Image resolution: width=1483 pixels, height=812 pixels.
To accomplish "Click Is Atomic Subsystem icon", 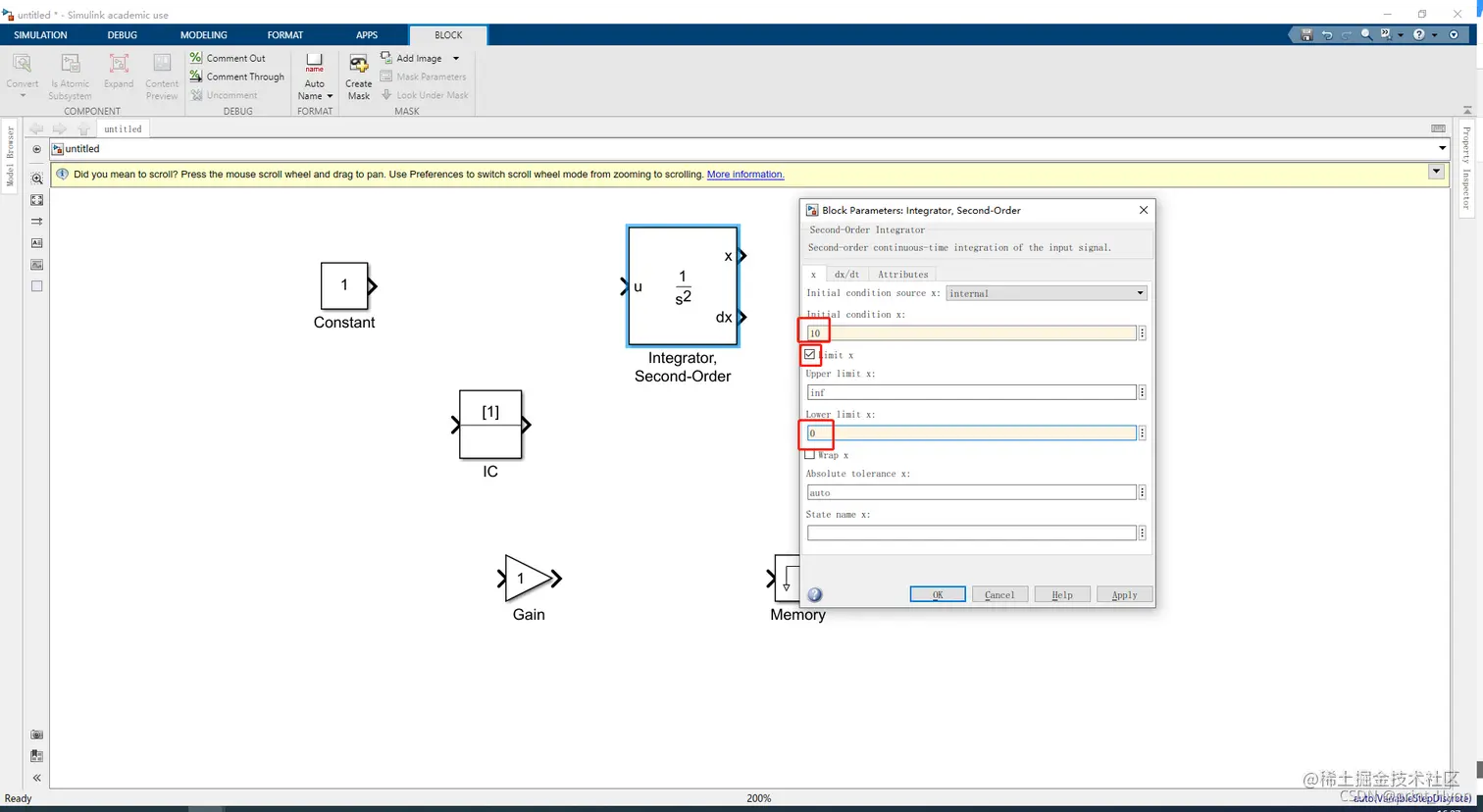I will coord(70,65).
